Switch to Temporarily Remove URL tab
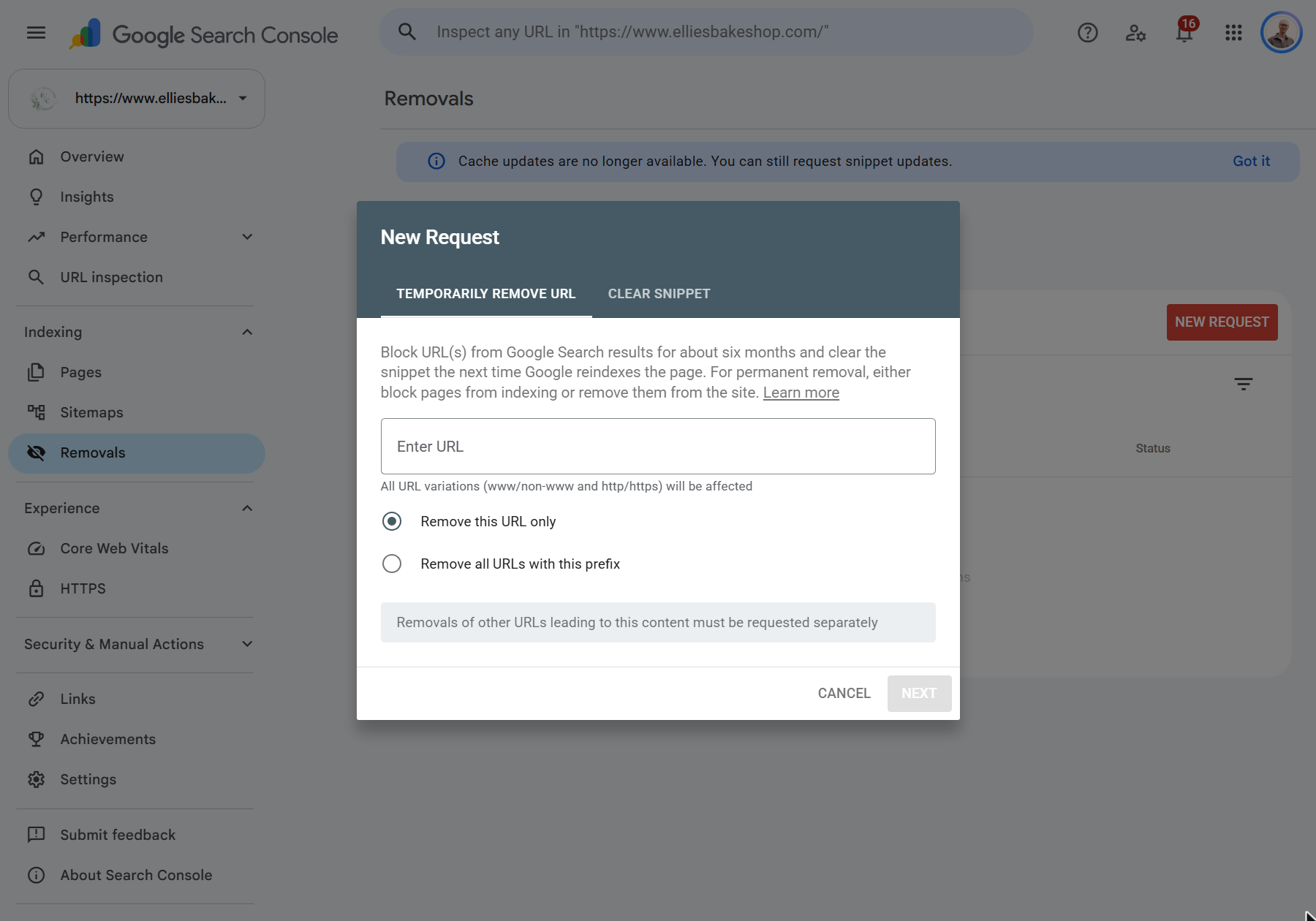 tap(486, 294)
